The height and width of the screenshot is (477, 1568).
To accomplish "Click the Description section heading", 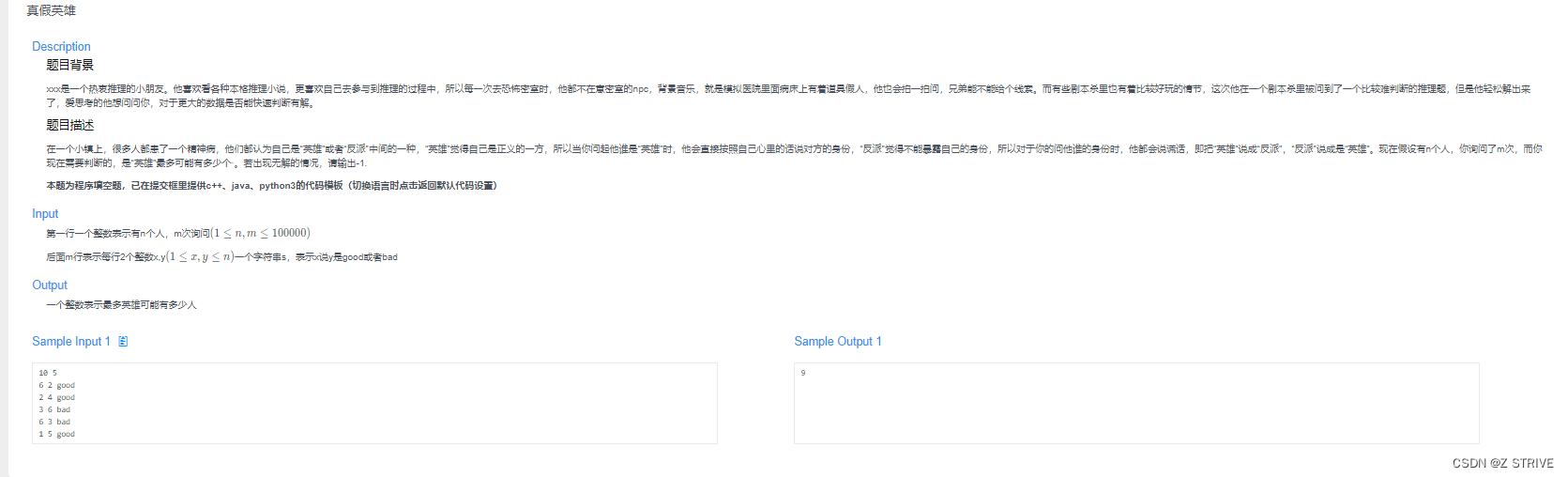I will [x=61, y=46].
